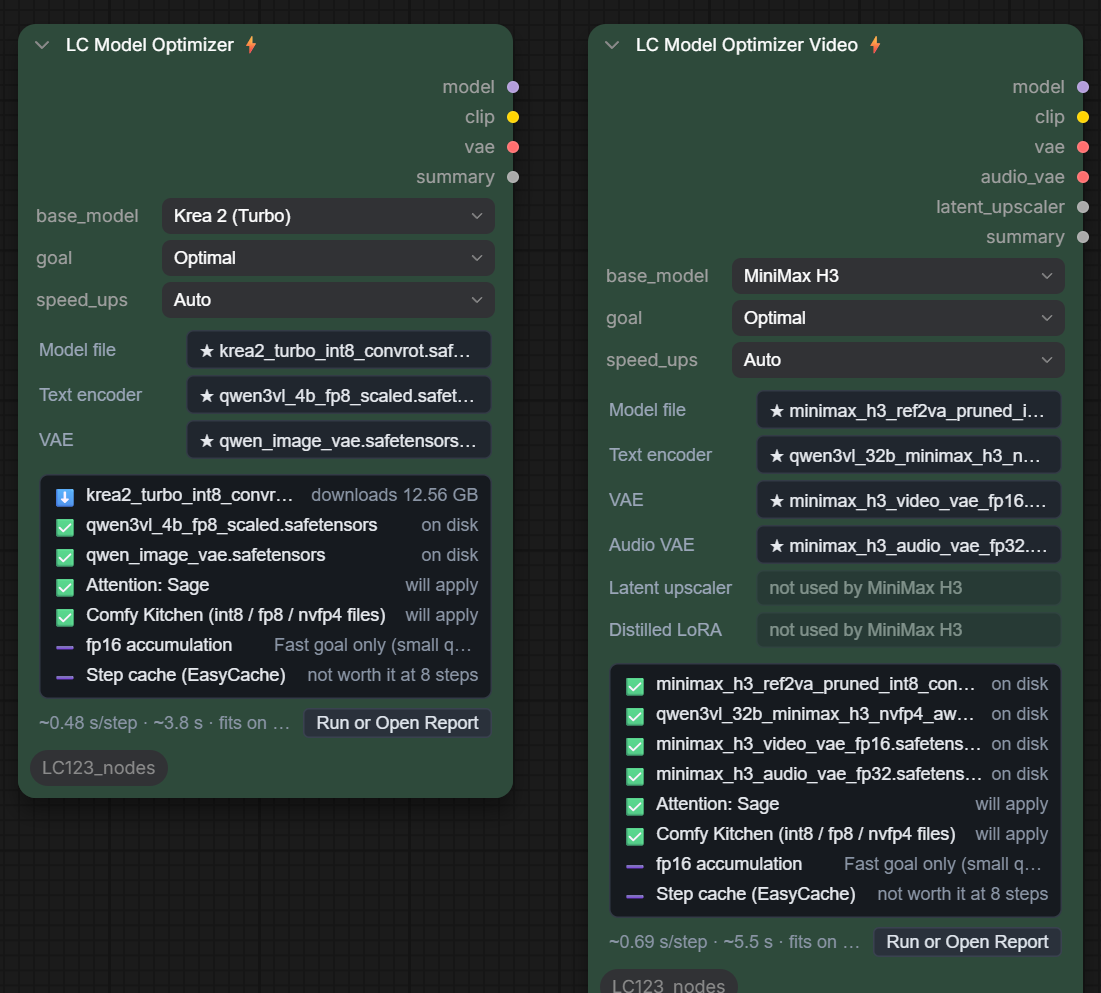Image resolution: width=1101 pixels, height=993 pixels.
Task: Toggle the minimax_h3_audio_vae_fp32 status checkmark
Action: pyautogui.click(x=635, y=776)
